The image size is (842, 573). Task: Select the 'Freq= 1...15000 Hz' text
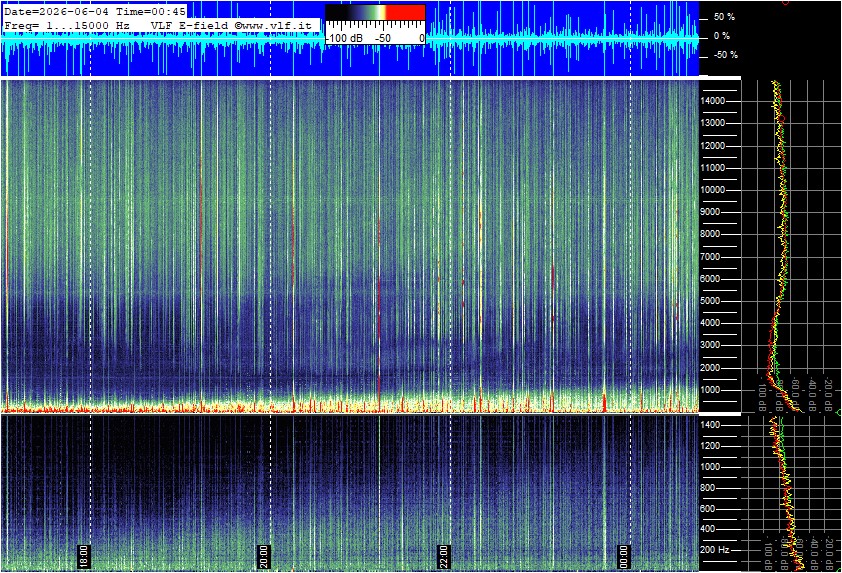tap(67, 25)
